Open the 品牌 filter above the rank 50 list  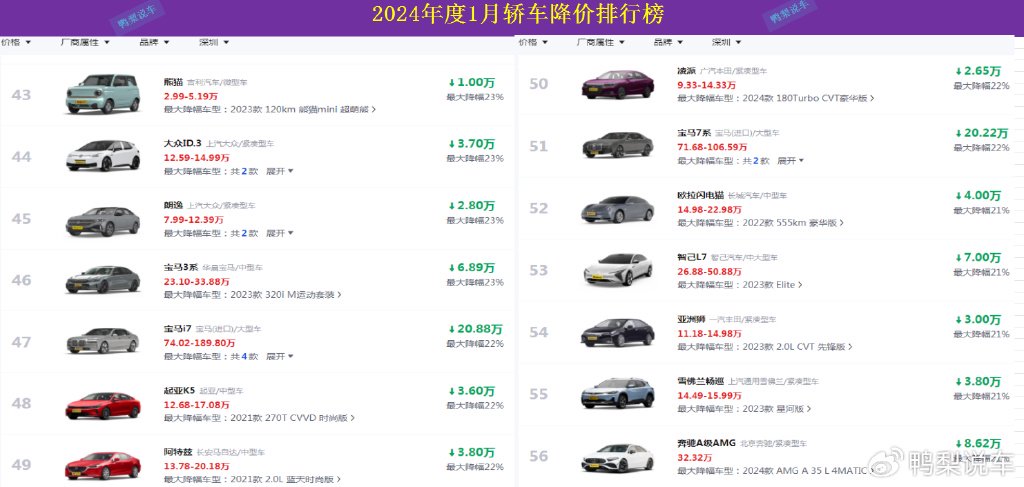pos(668,42)
